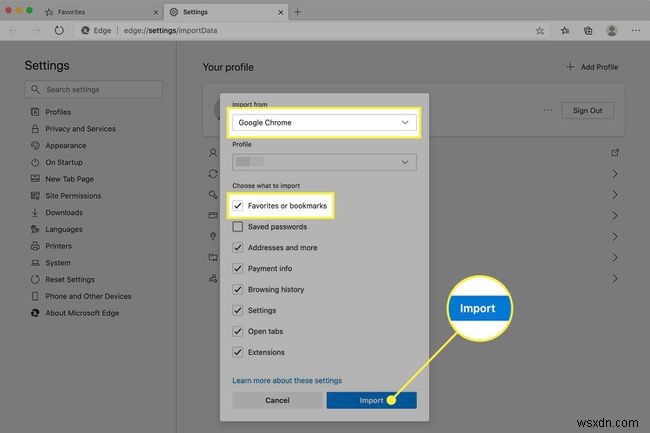This screenshot has width=650, height=433.
Task: Click the three-dot options beside Sign Out
Action: [x=548, y=110]
